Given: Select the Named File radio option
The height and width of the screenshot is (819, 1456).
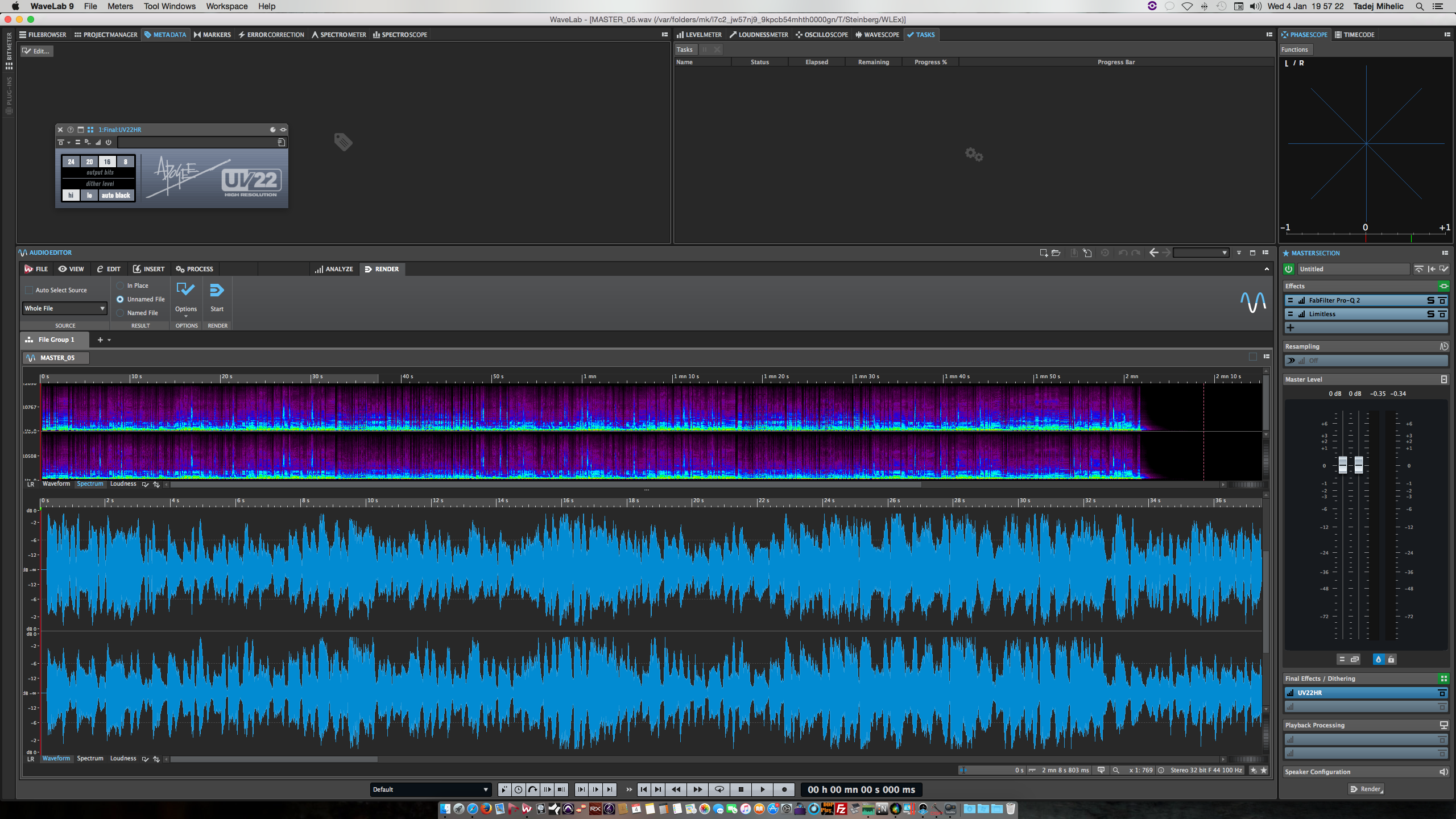Looking at the screenshot, I should click(x=120, y=313).
